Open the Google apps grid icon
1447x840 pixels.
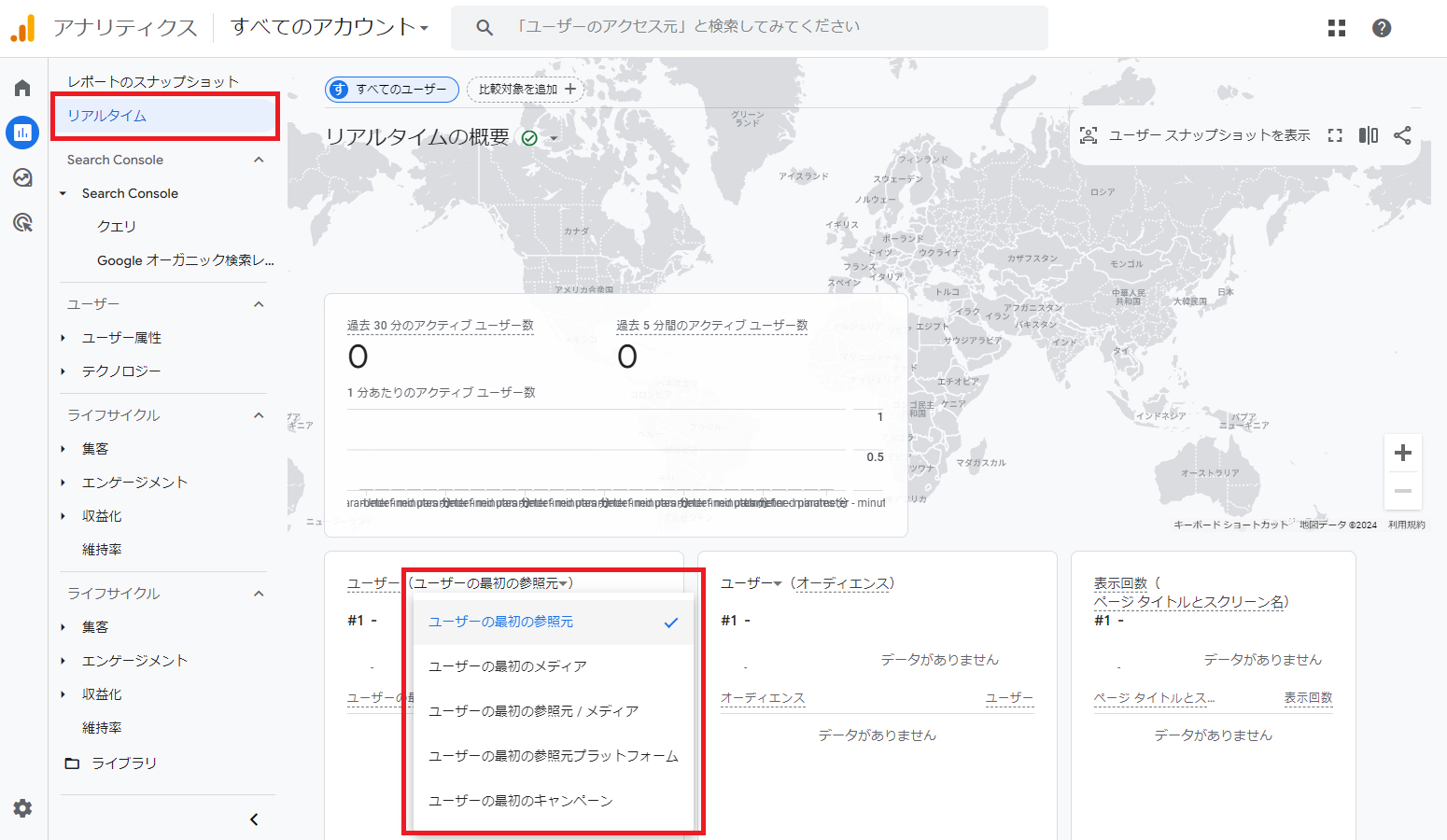coord(1337,28)
